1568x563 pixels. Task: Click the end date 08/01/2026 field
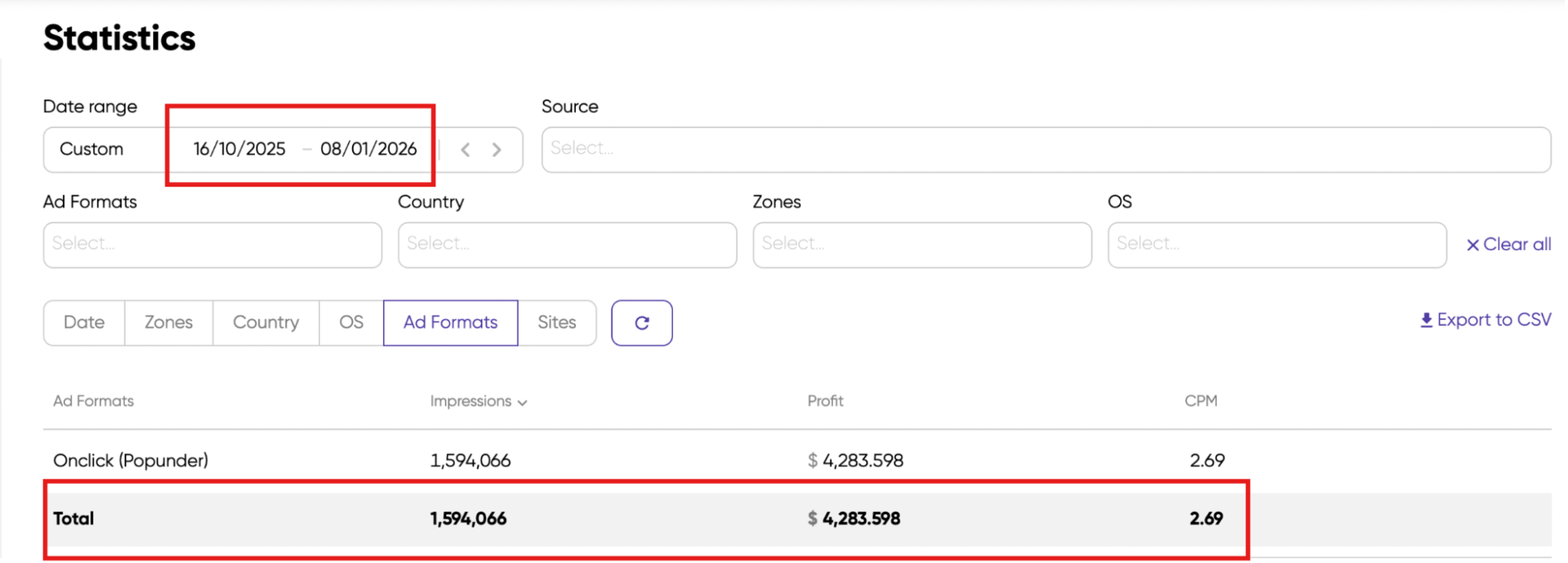pyautogui.click(x=368, y=149)
